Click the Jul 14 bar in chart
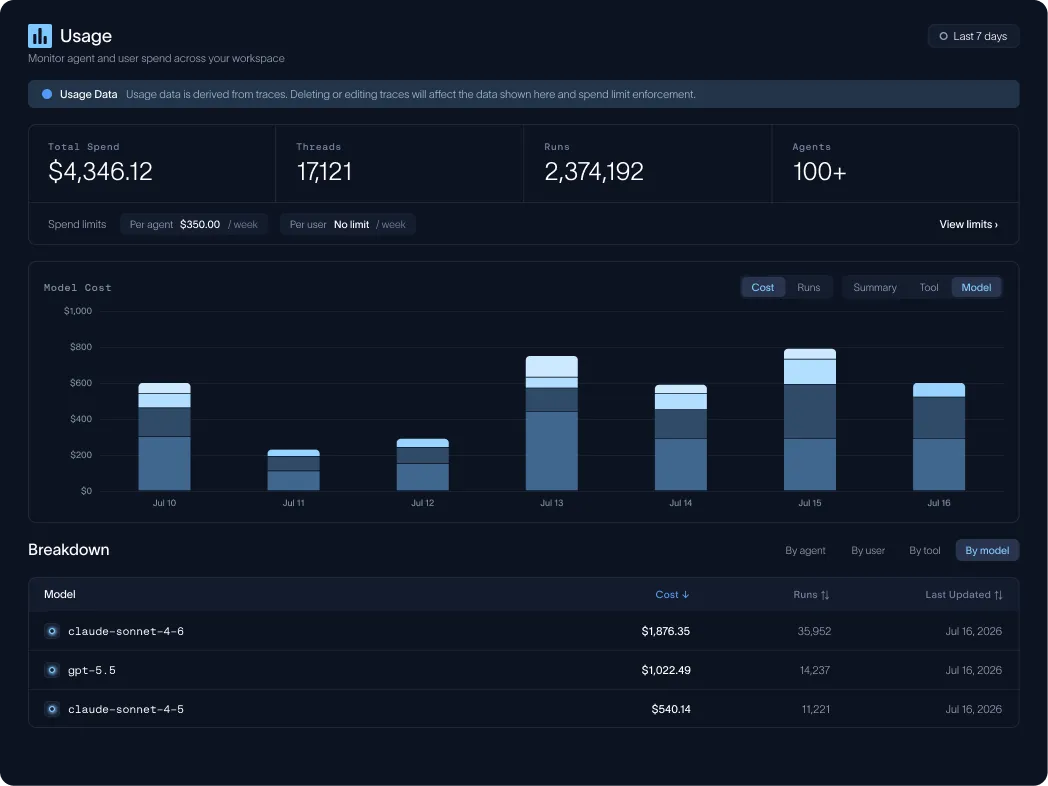 [x=680, y=438]
